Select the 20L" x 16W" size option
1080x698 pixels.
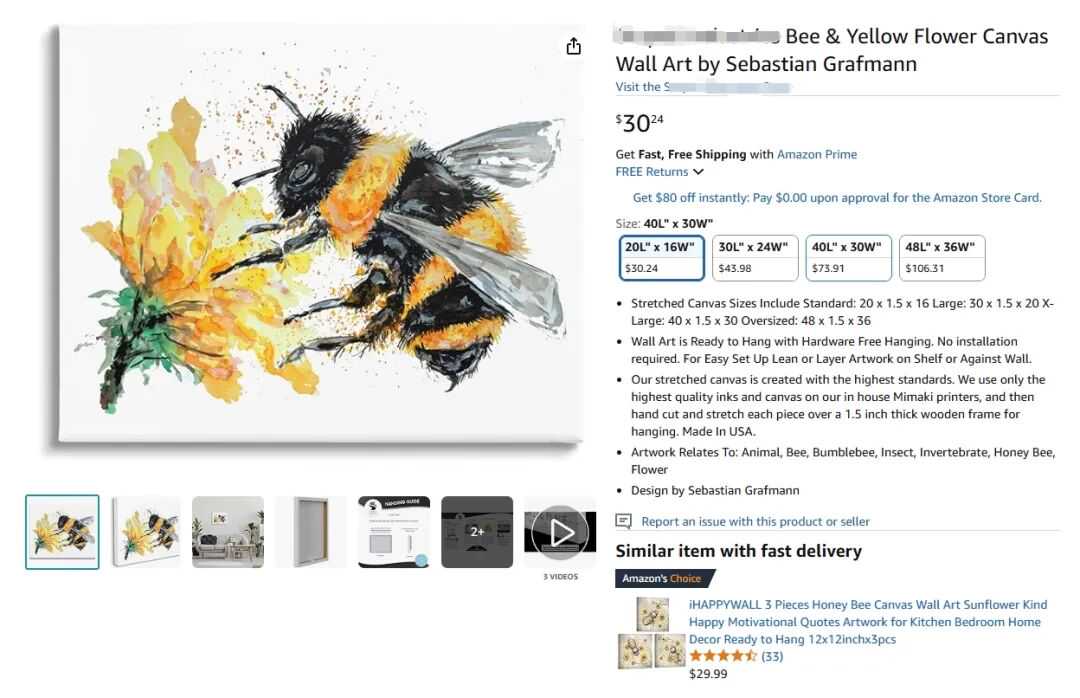(x=662, y=257)
